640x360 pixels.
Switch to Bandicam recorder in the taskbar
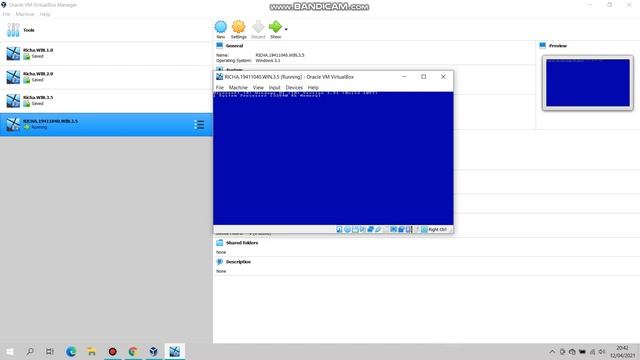point(112,351)
